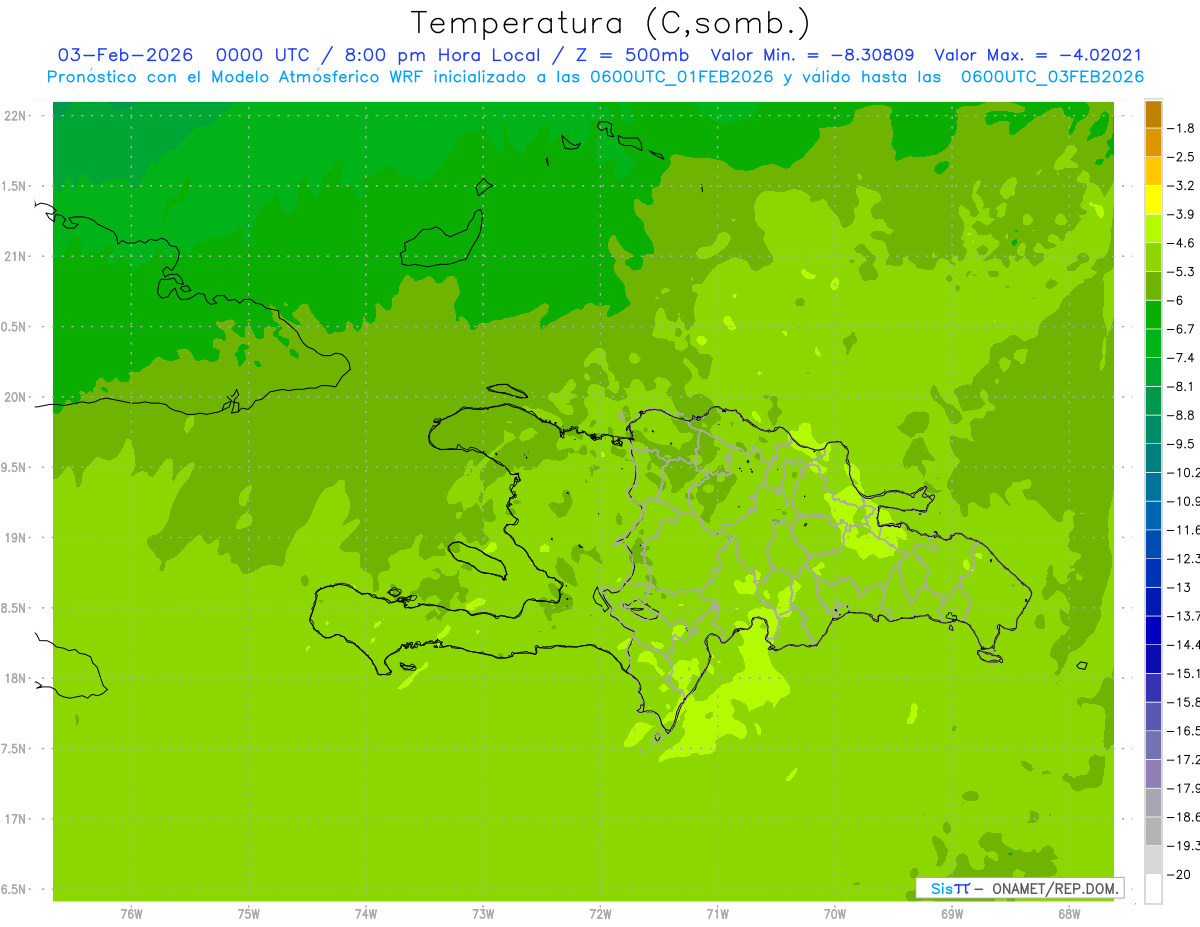Select the "Z = 500mb" level text
This screenshot has width=1200, height=927.
point(631,55)
